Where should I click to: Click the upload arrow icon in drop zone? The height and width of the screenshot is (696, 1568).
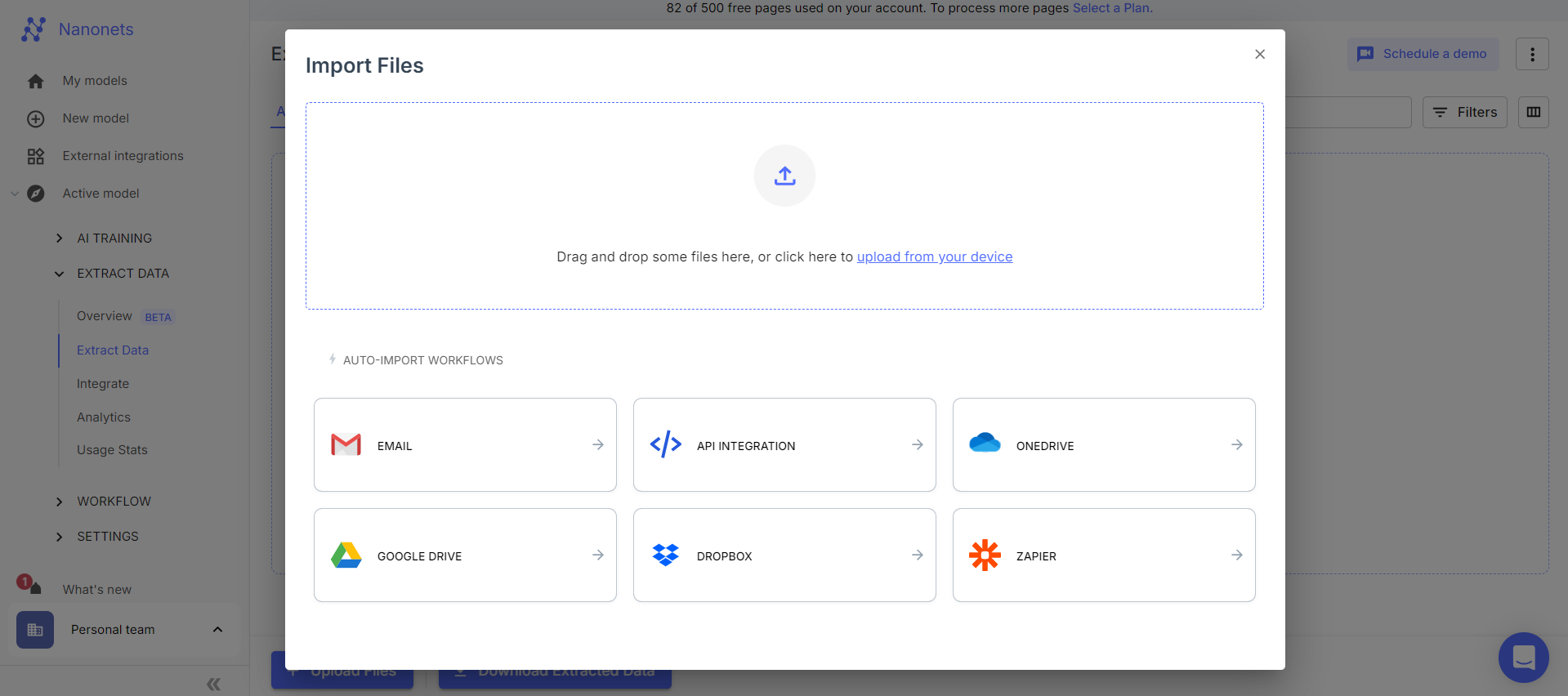tap(784, 176)
